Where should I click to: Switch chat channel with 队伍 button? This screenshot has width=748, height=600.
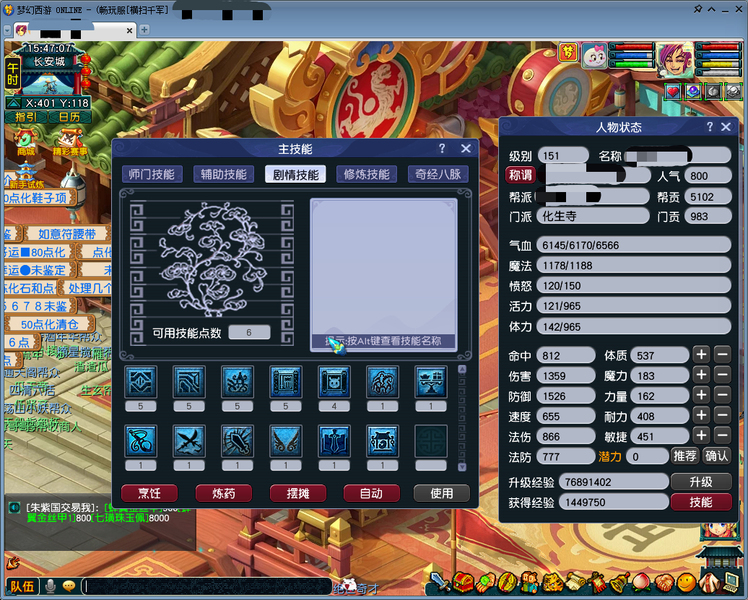pos(22,586)
